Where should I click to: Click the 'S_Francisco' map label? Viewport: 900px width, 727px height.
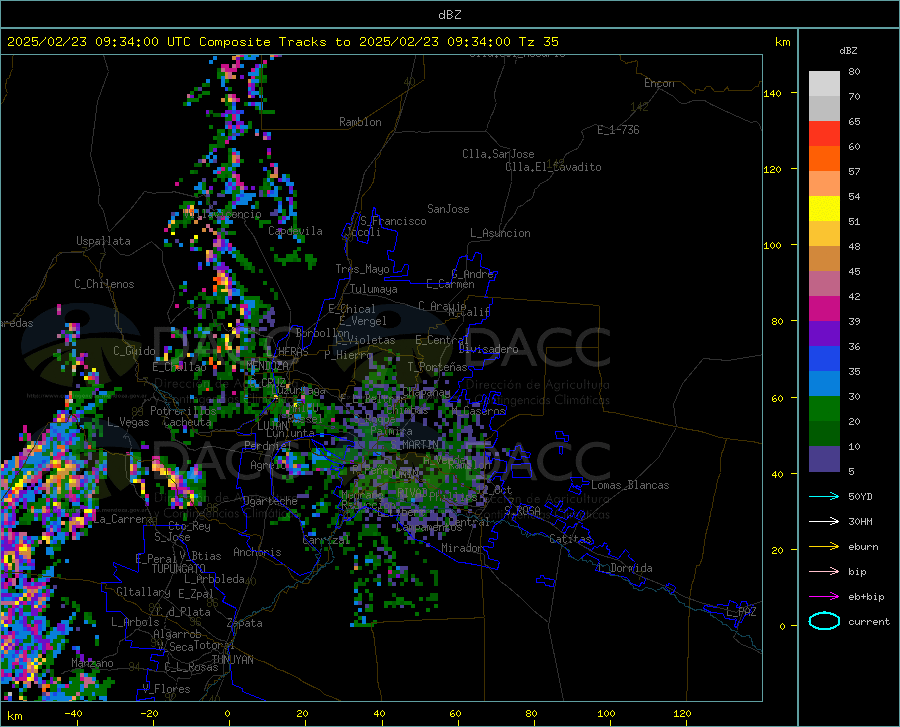(393, 221)
